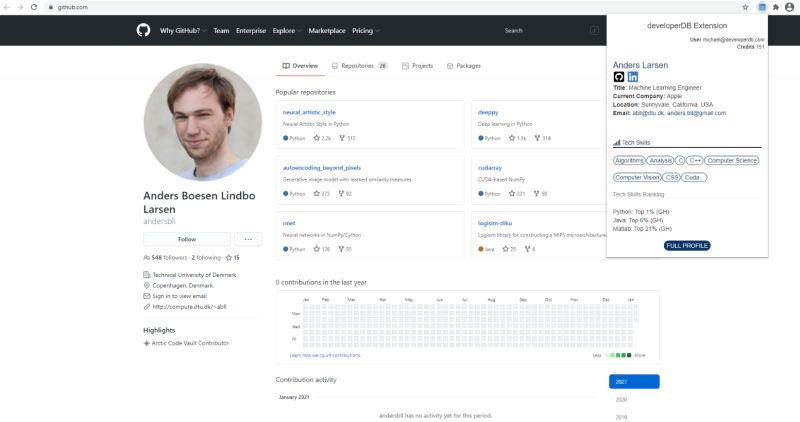
Task: Click the starred count star icon near followers
Action: 229,258
